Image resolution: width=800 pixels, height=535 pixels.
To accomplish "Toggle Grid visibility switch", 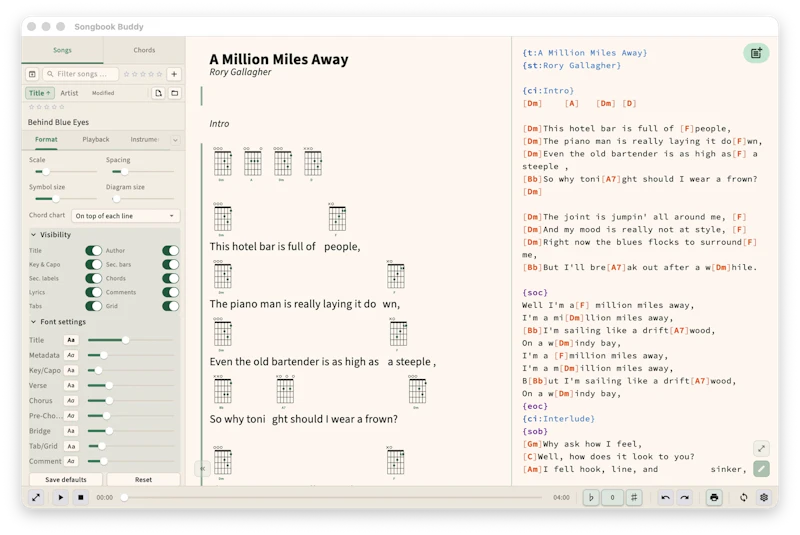I will click(x=170, y=306).
